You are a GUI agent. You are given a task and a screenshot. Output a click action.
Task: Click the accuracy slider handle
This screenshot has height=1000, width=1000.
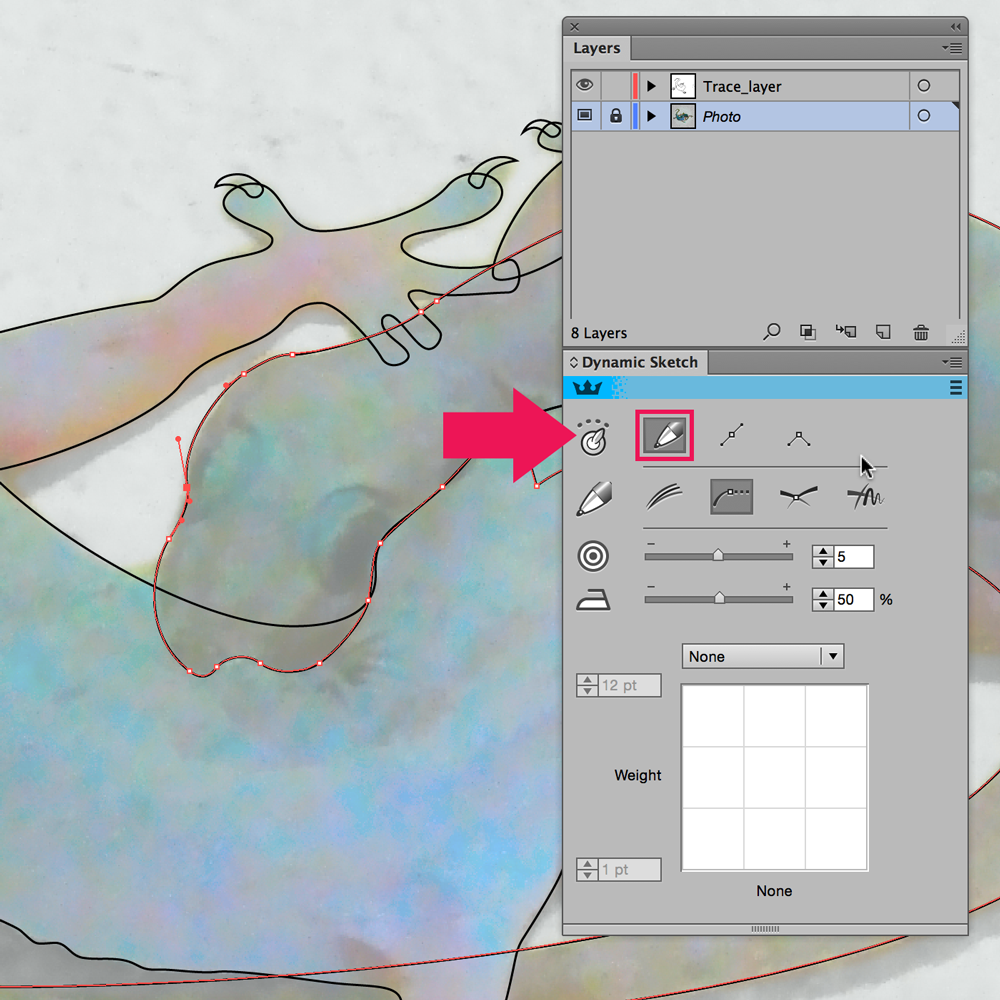point(718,555)
